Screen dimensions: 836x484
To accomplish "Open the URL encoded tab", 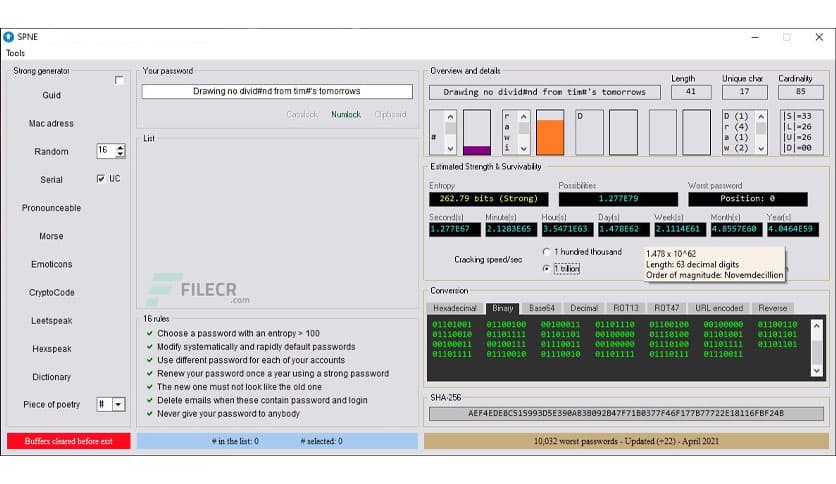I will coord(719,308).
